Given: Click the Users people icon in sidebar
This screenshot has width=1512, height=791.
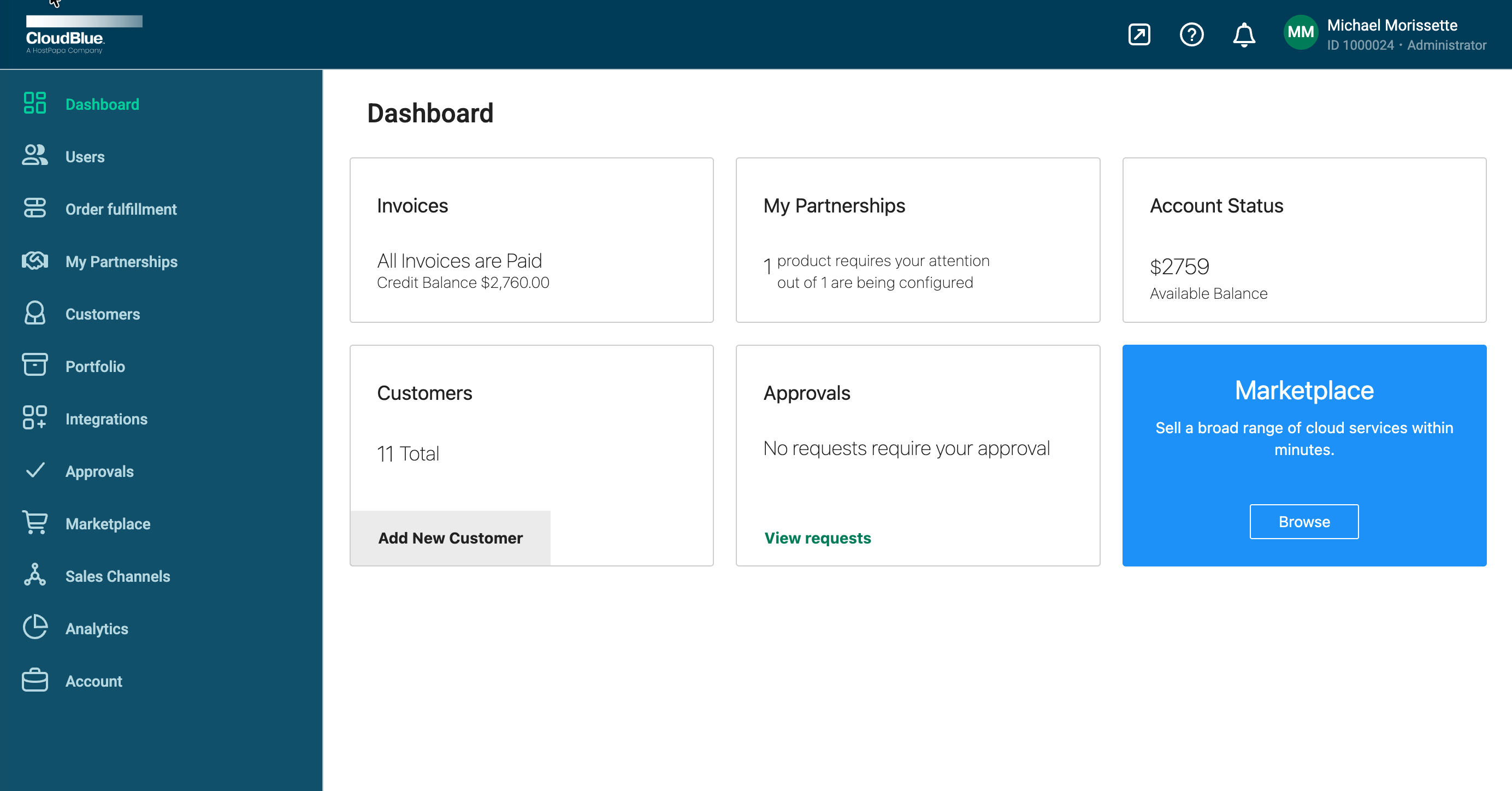Looking at the screenshot, I should click(x=34, y=156).
